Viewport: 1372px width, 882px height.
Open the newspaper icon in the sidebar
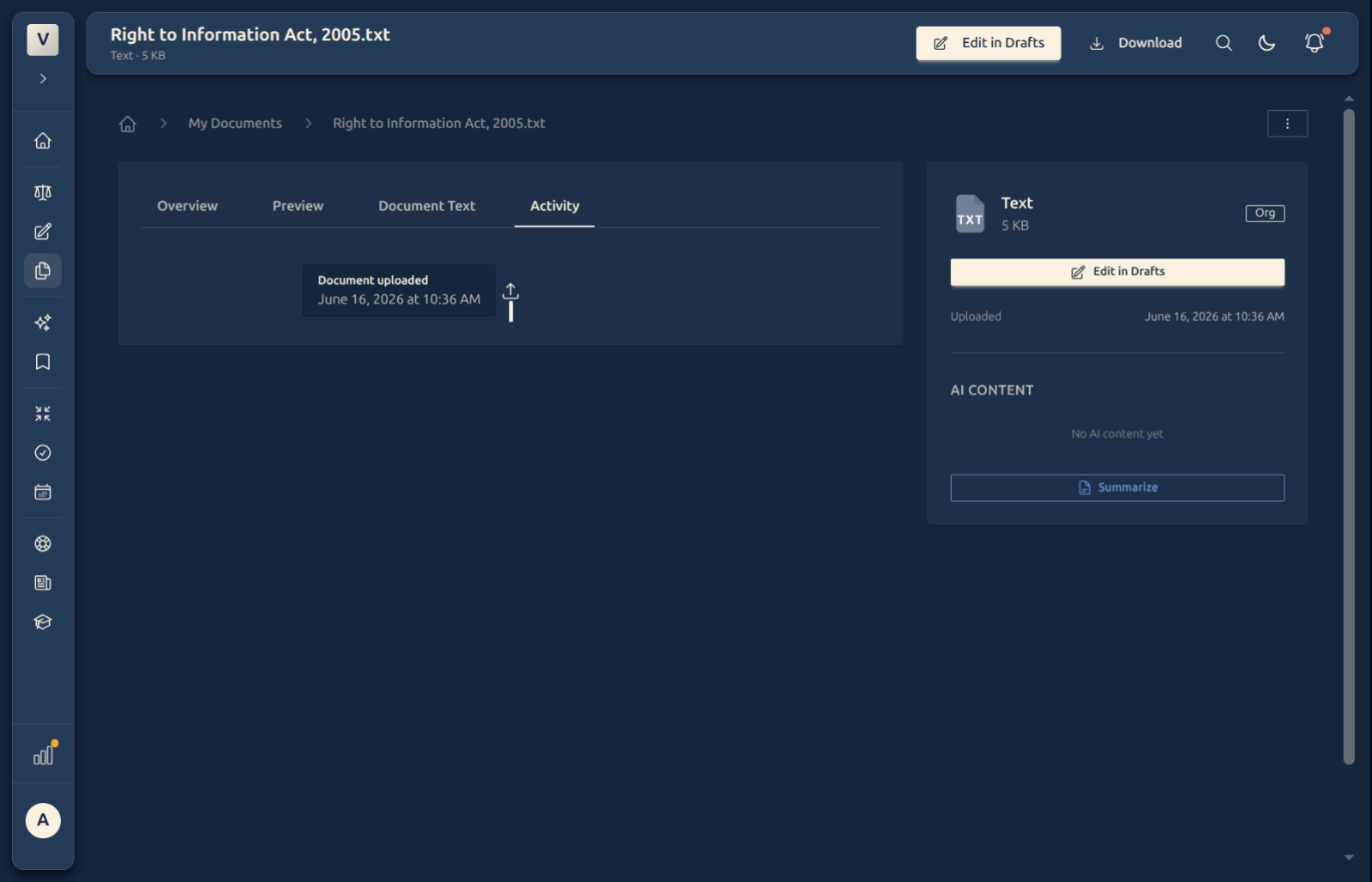click(43, 583)
